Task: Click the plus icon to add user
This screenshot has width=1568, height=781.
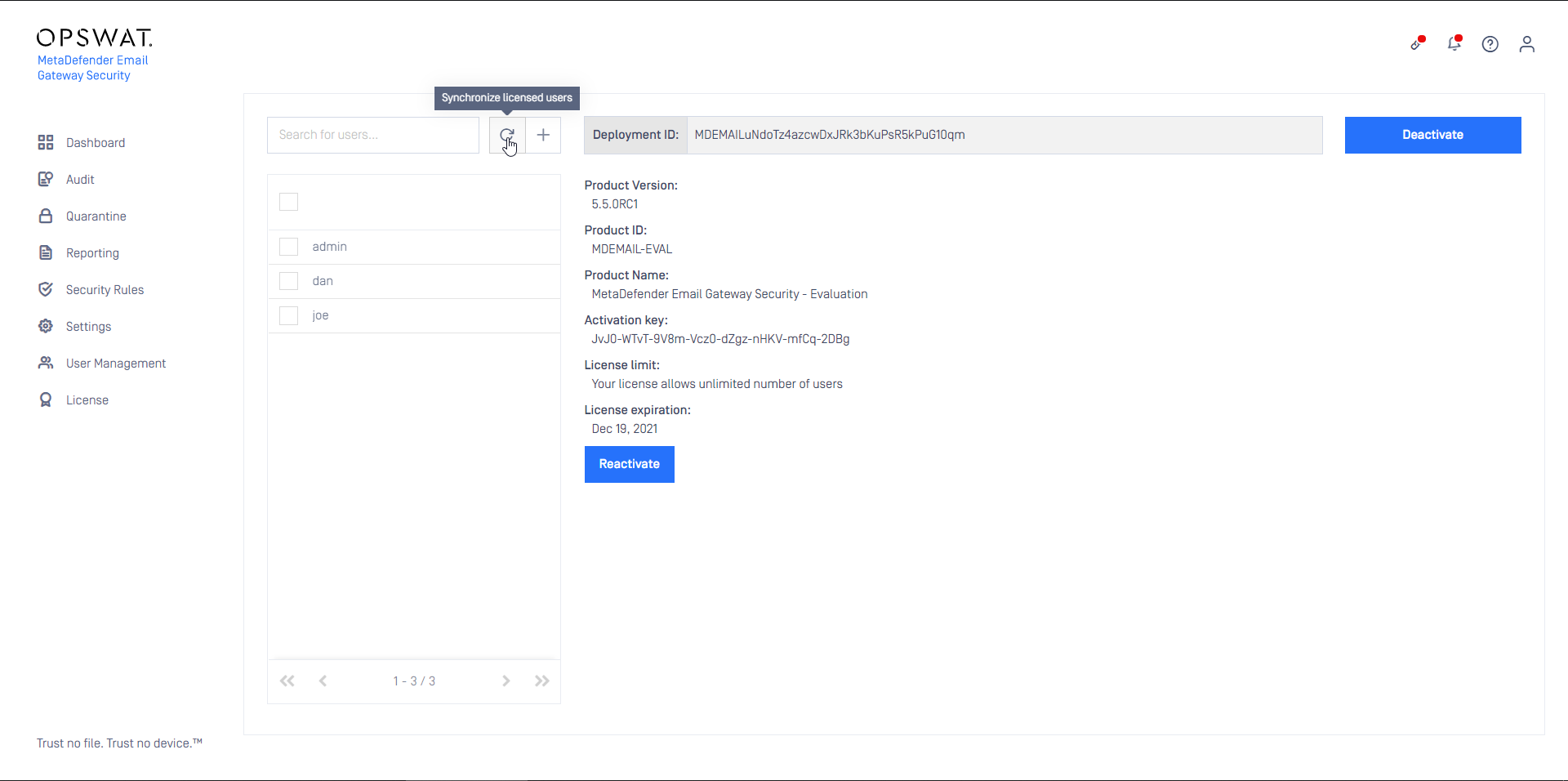Action: click(x=543, y=135)
